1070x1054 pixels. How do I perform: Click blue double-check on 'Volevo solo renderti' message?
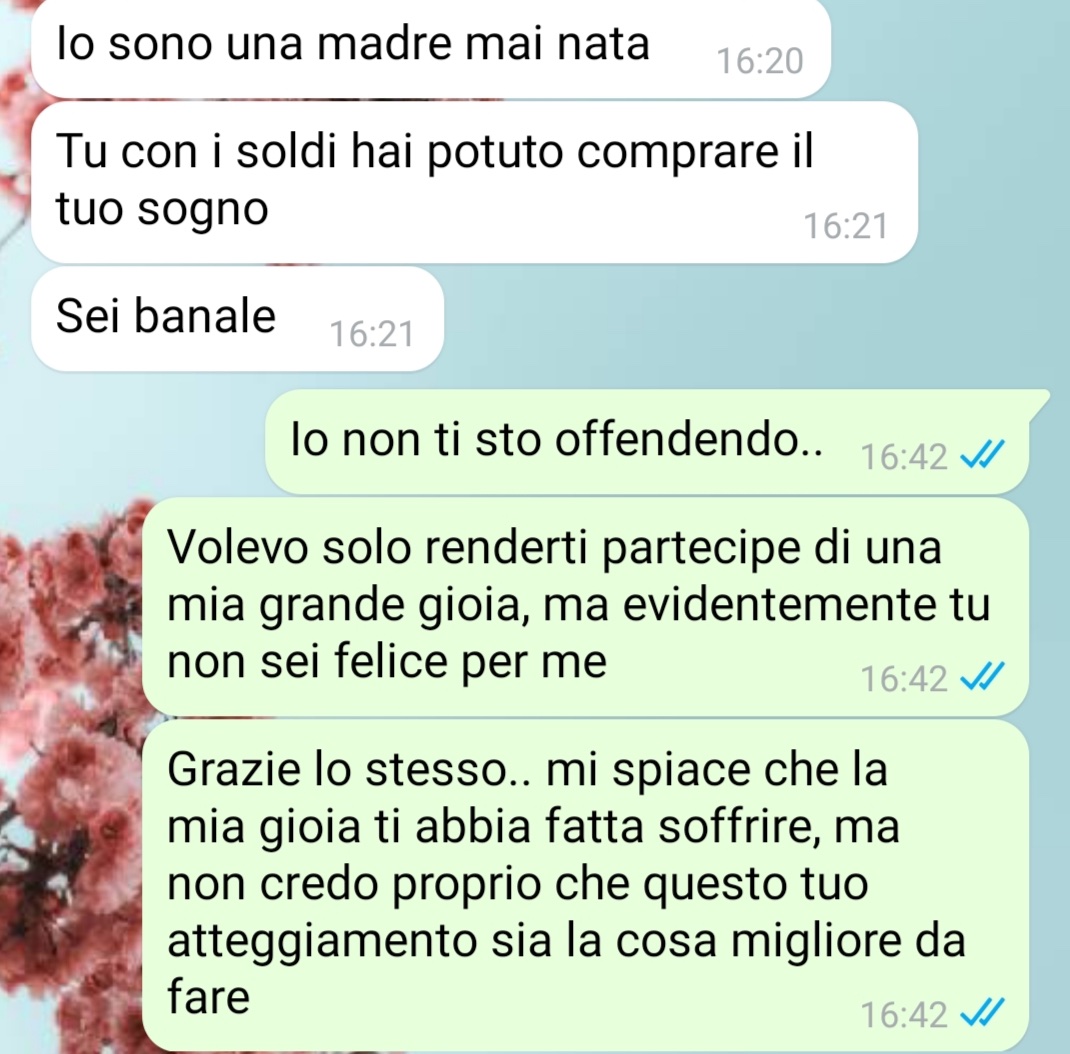click(982, 677)
